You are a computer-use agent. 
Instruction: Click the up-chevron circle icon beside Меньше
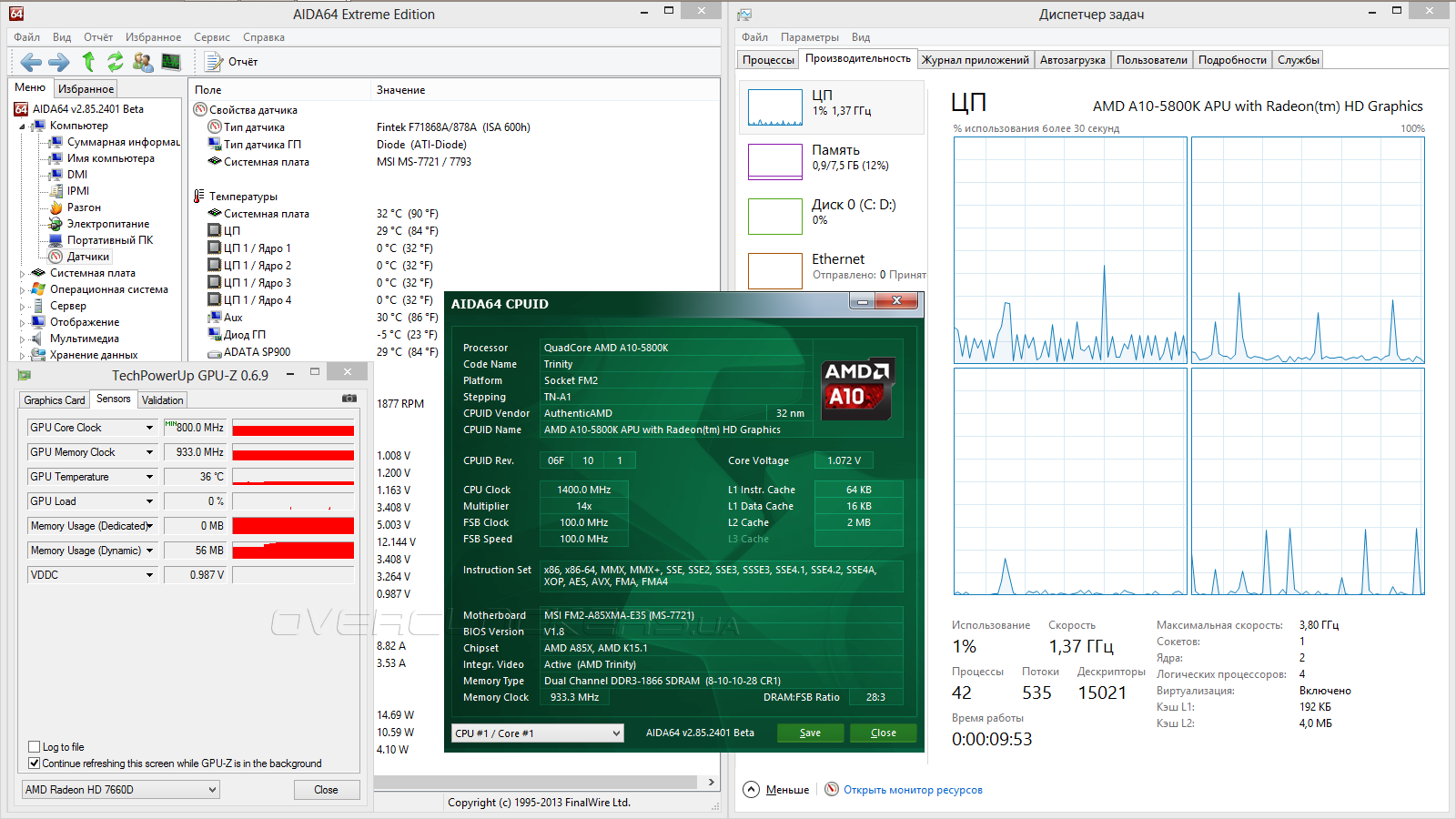click(751, 789)
